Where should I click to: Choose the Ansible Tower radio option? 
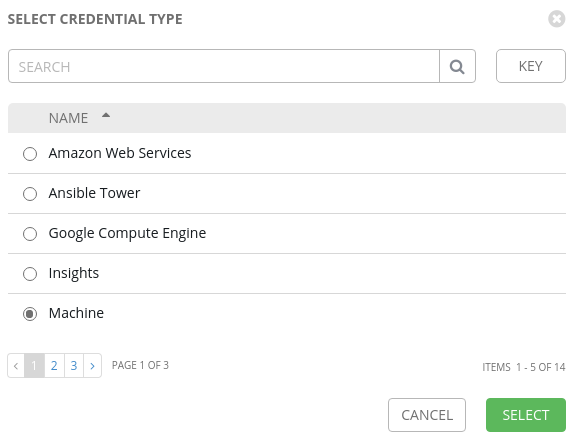tap(30, 194)
